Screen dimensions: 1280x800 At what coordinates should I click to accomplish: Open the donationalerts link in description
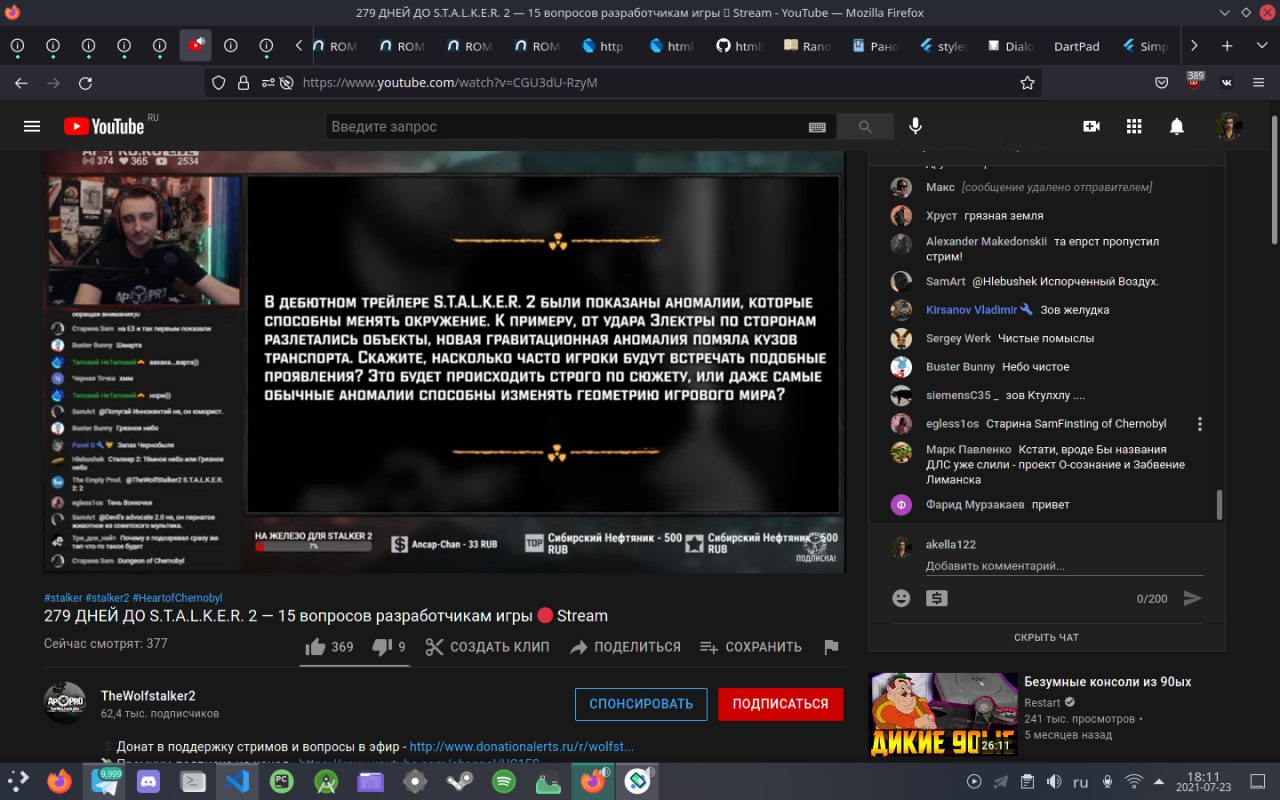click(x=522, y=747)
